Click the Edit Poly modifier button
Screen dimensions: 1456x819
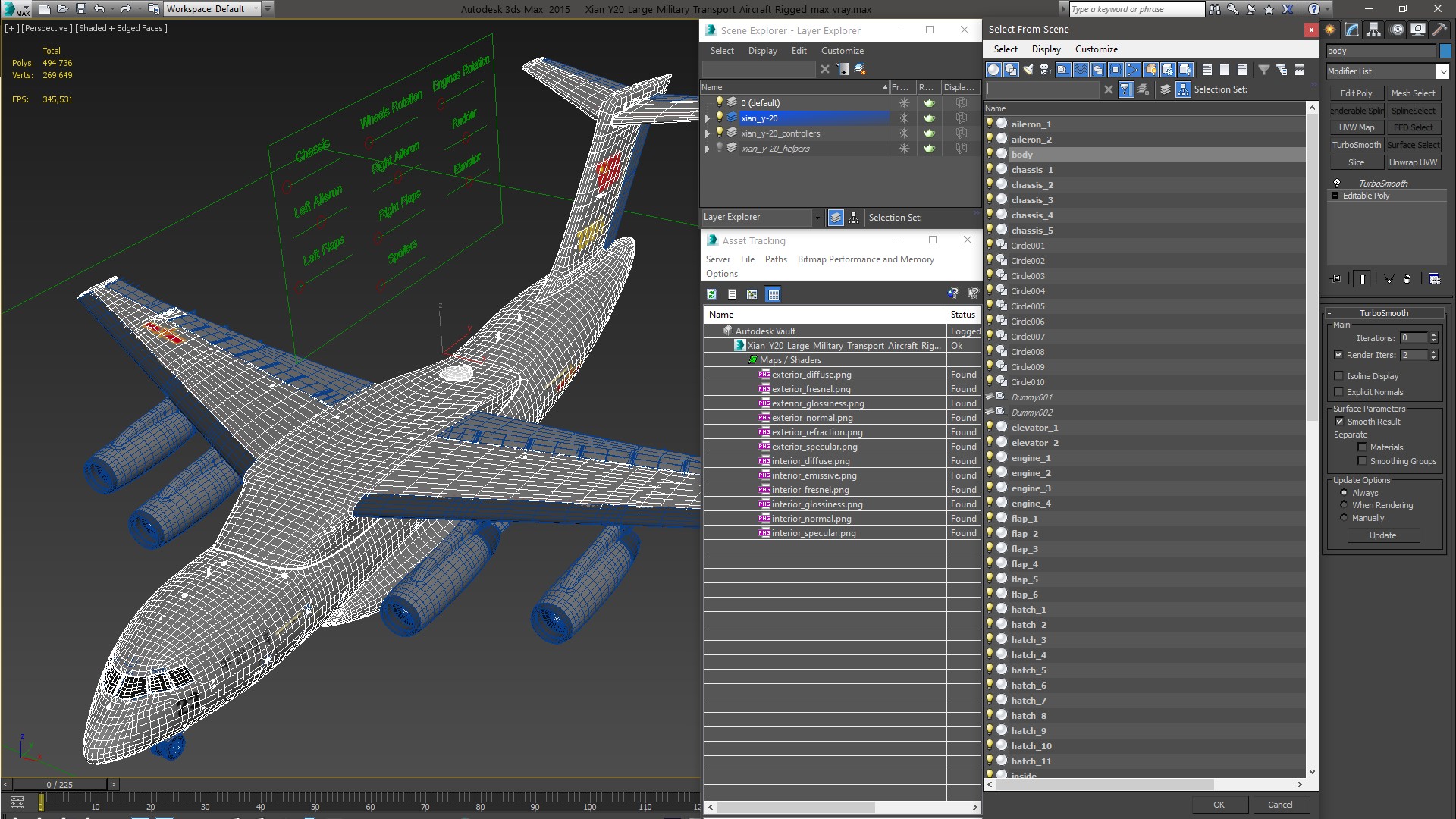[x=1356, y=93]
